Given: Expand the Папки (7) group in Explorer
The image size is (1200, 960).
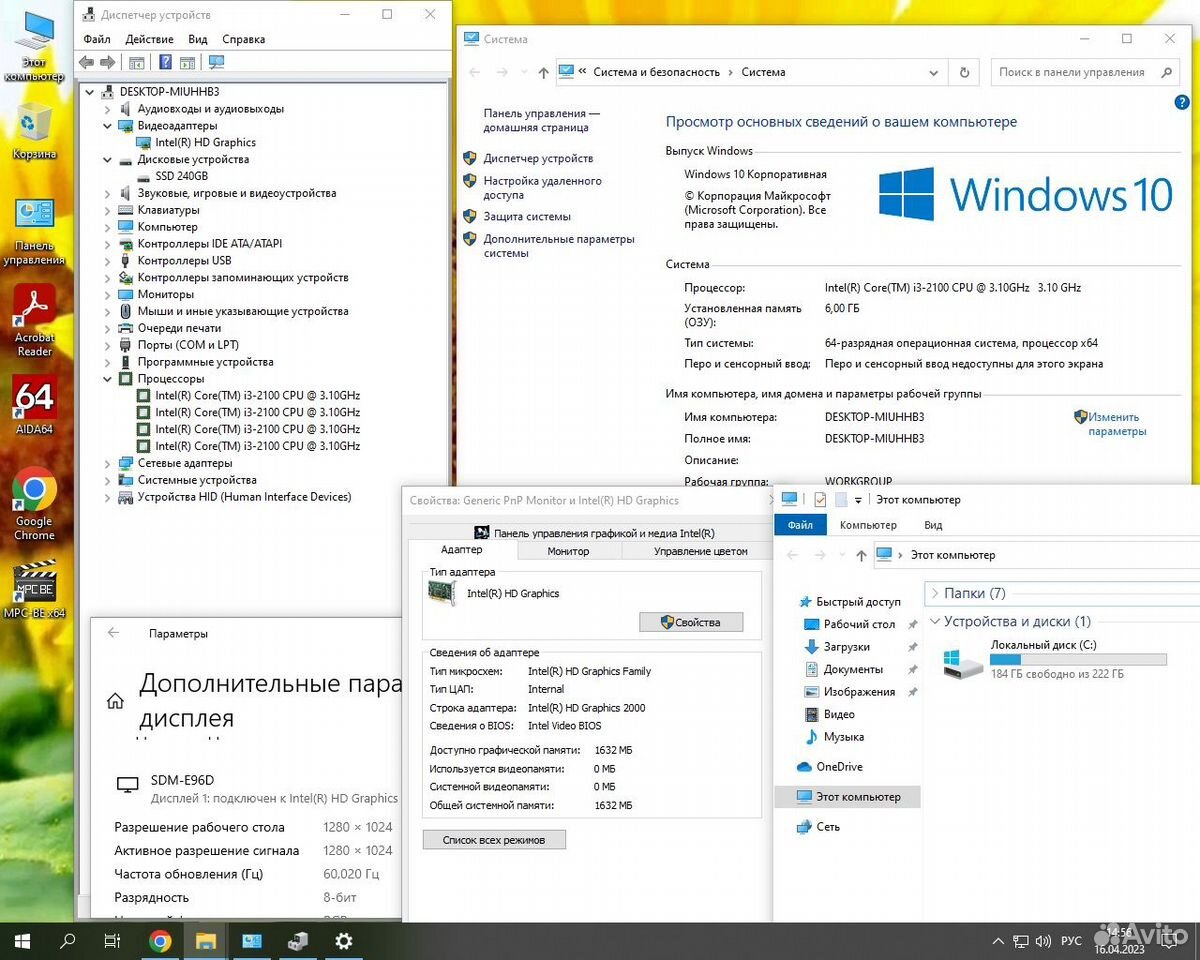Looking at the screenshot, I should tap(935, 593).
